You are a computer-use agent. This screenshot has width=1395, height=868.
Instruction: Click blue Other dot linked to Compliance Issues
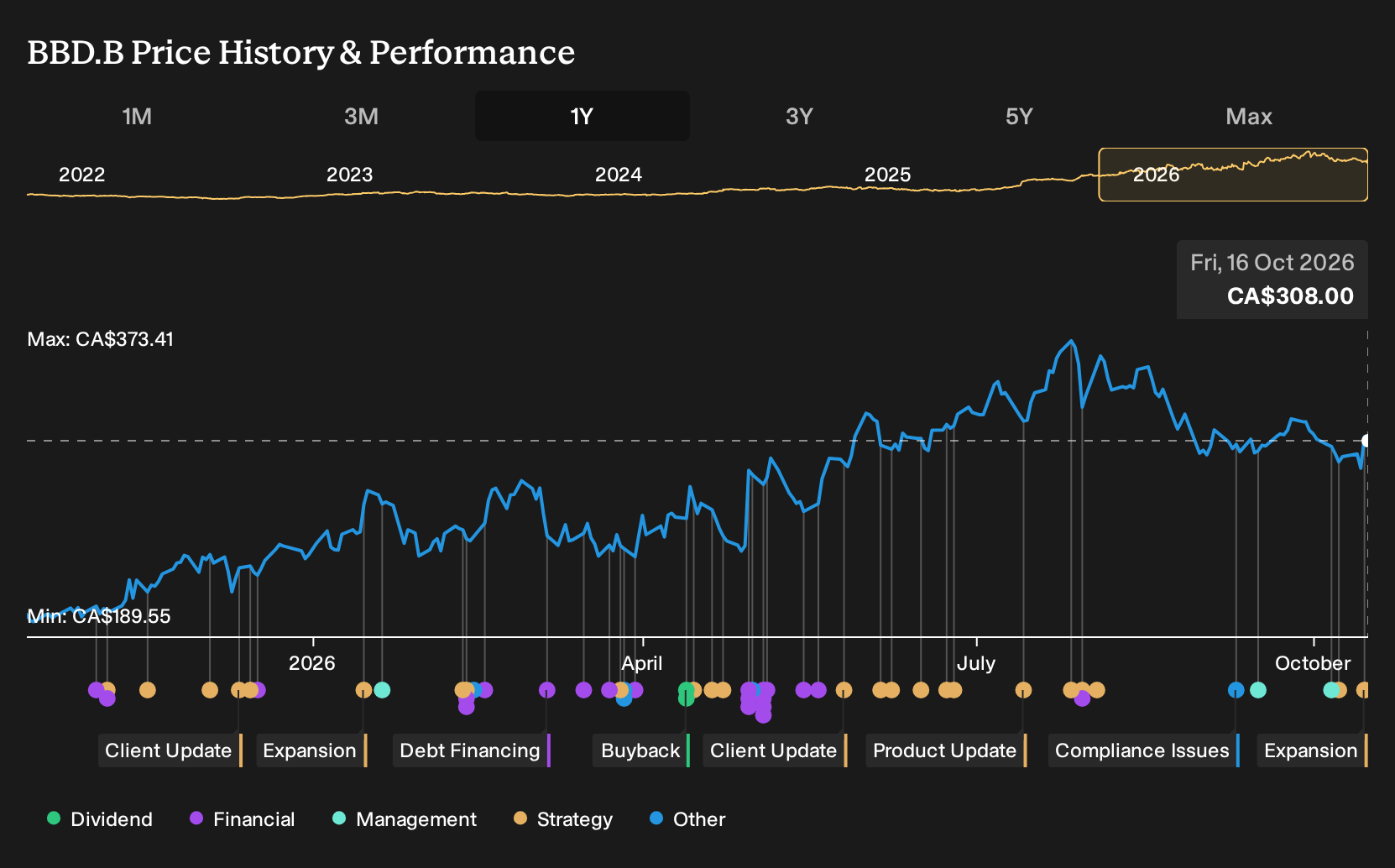[1236, 690]
